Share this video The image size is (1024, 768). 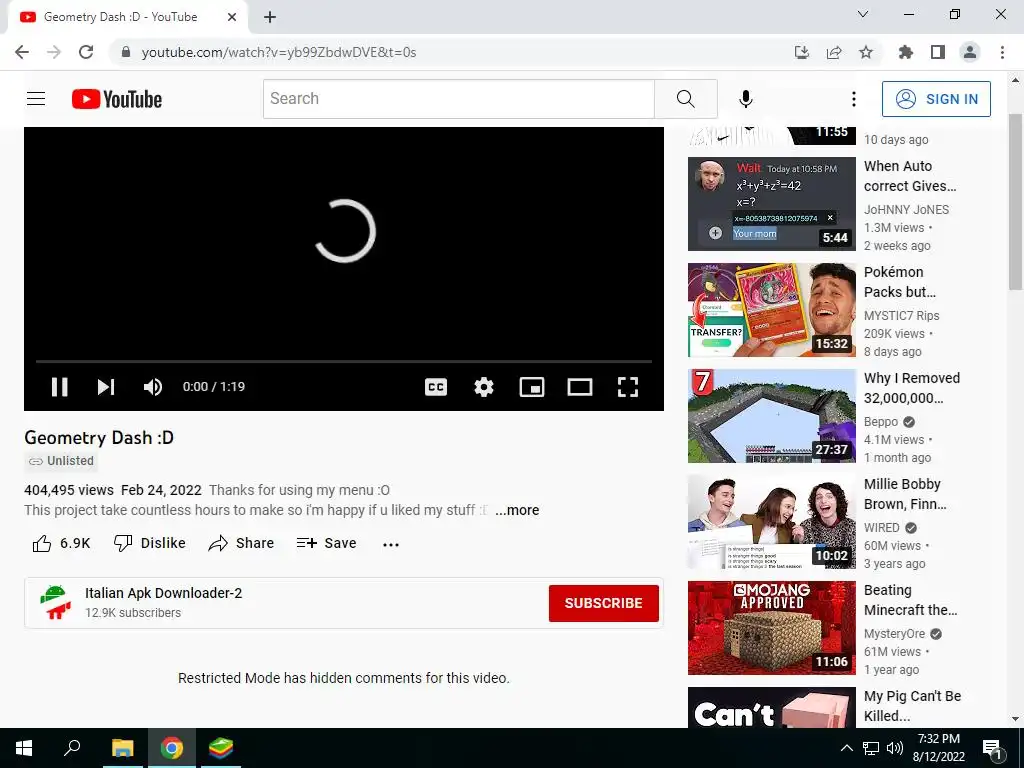pos(241,543)
